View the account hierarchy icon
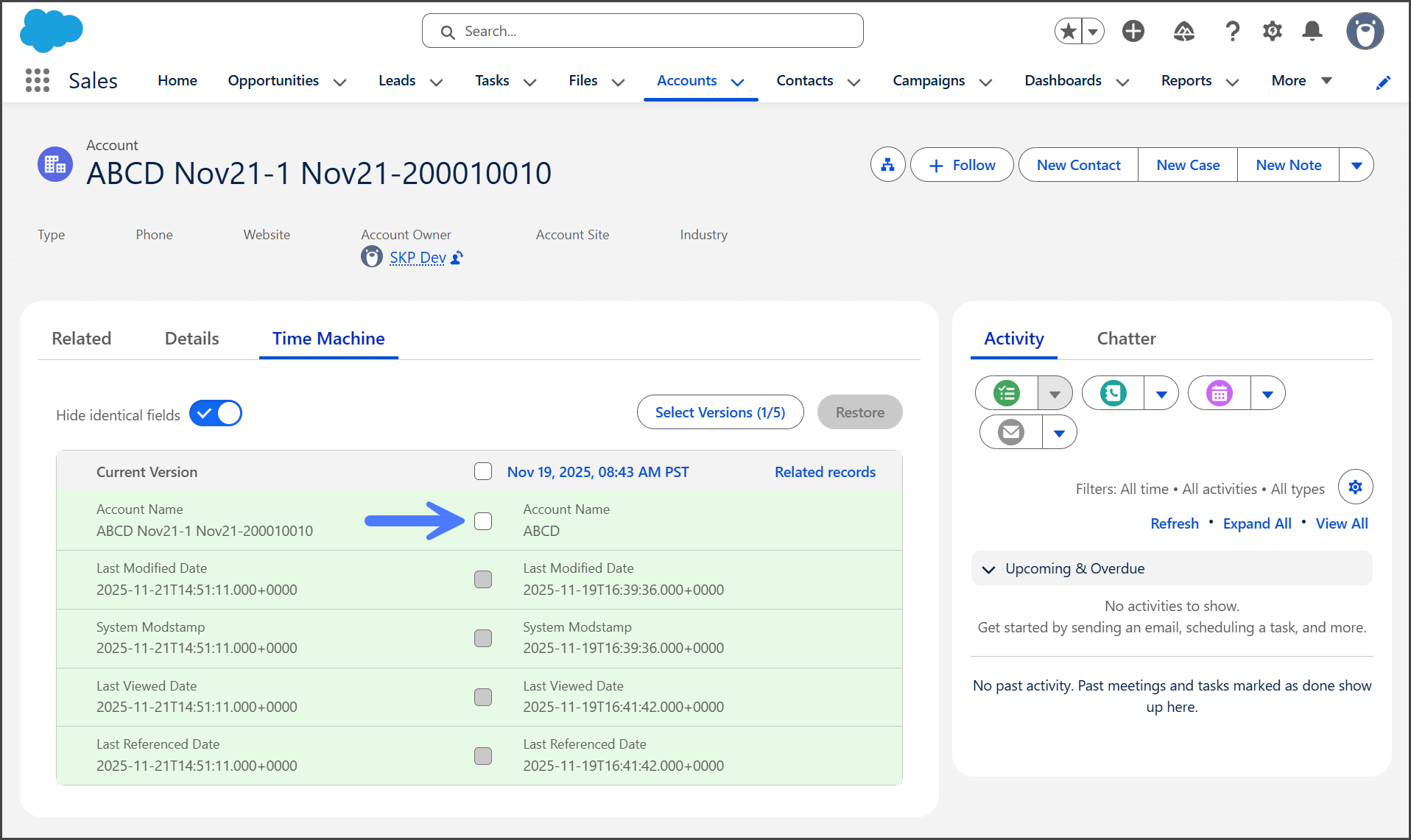The image size is (1411, 840). point(887,165)
